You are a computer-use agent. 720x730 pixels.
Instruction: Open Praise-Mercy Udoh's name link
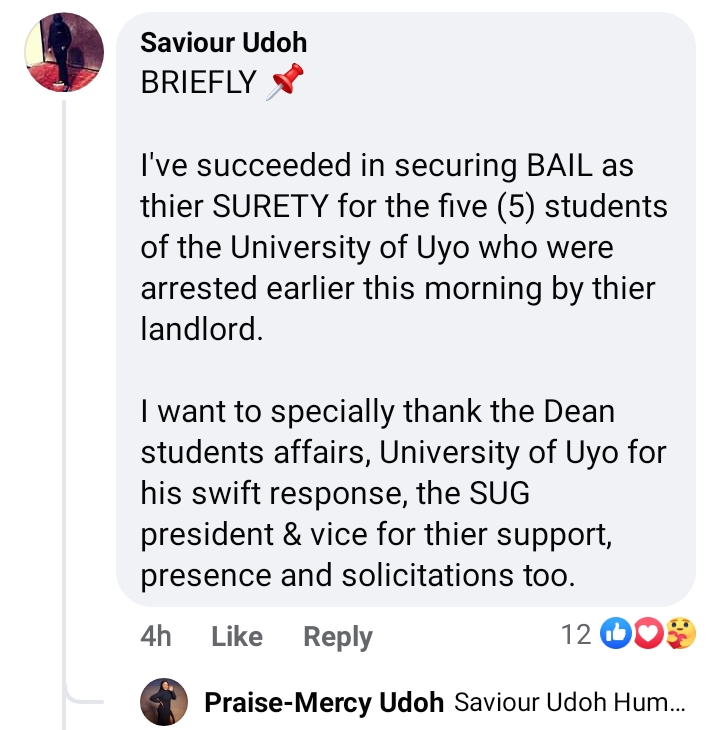324,703
